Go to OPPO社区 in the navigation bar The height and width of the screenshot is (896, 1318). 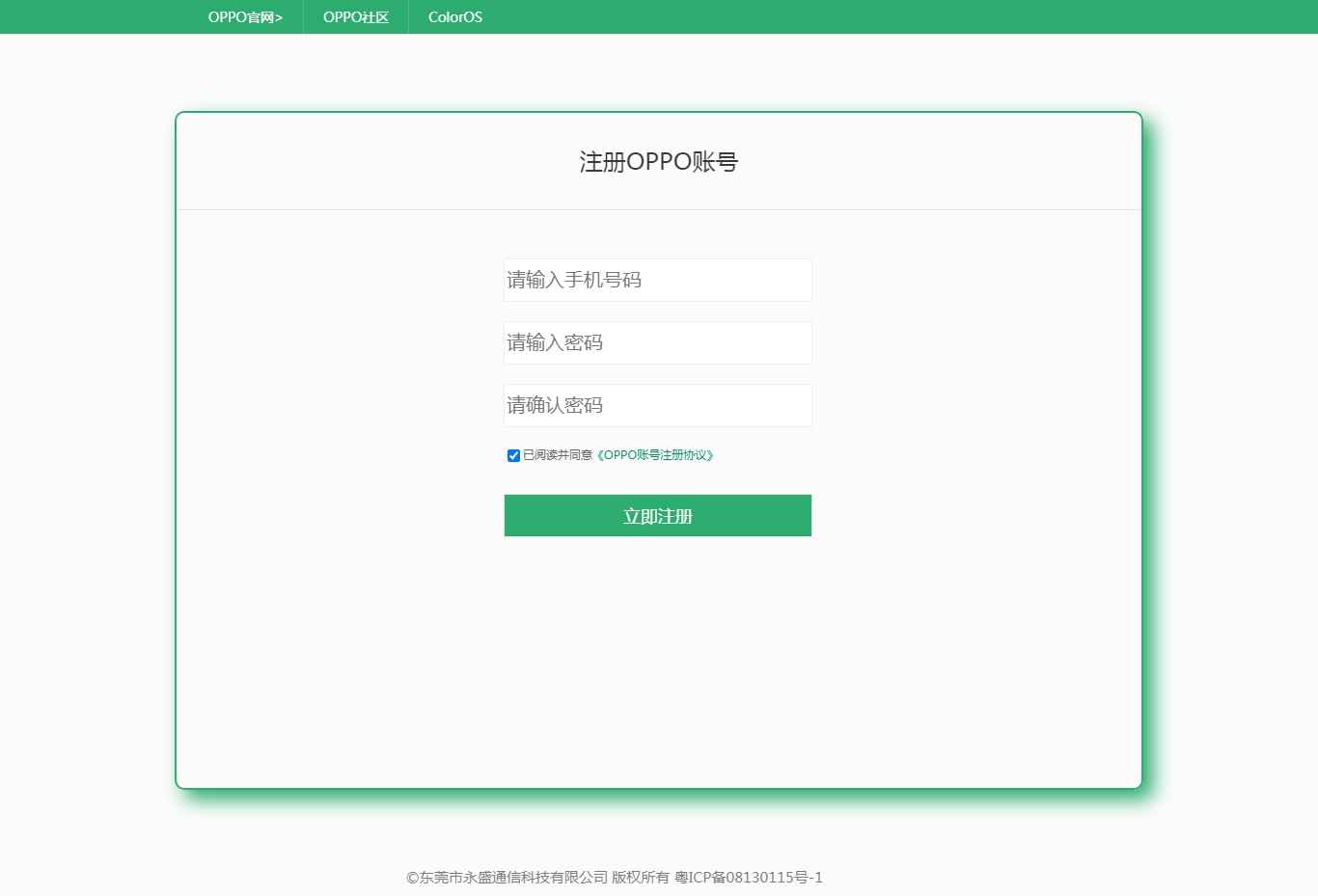coord(356,17)
